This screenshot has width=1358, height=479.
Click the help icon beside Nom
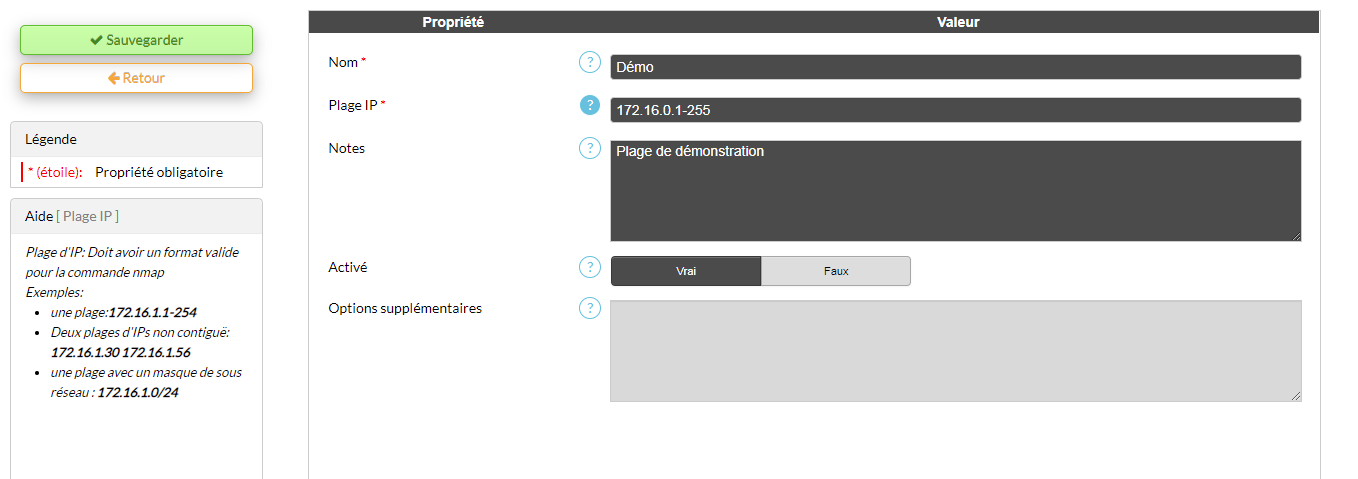click(x=590, y=63)
